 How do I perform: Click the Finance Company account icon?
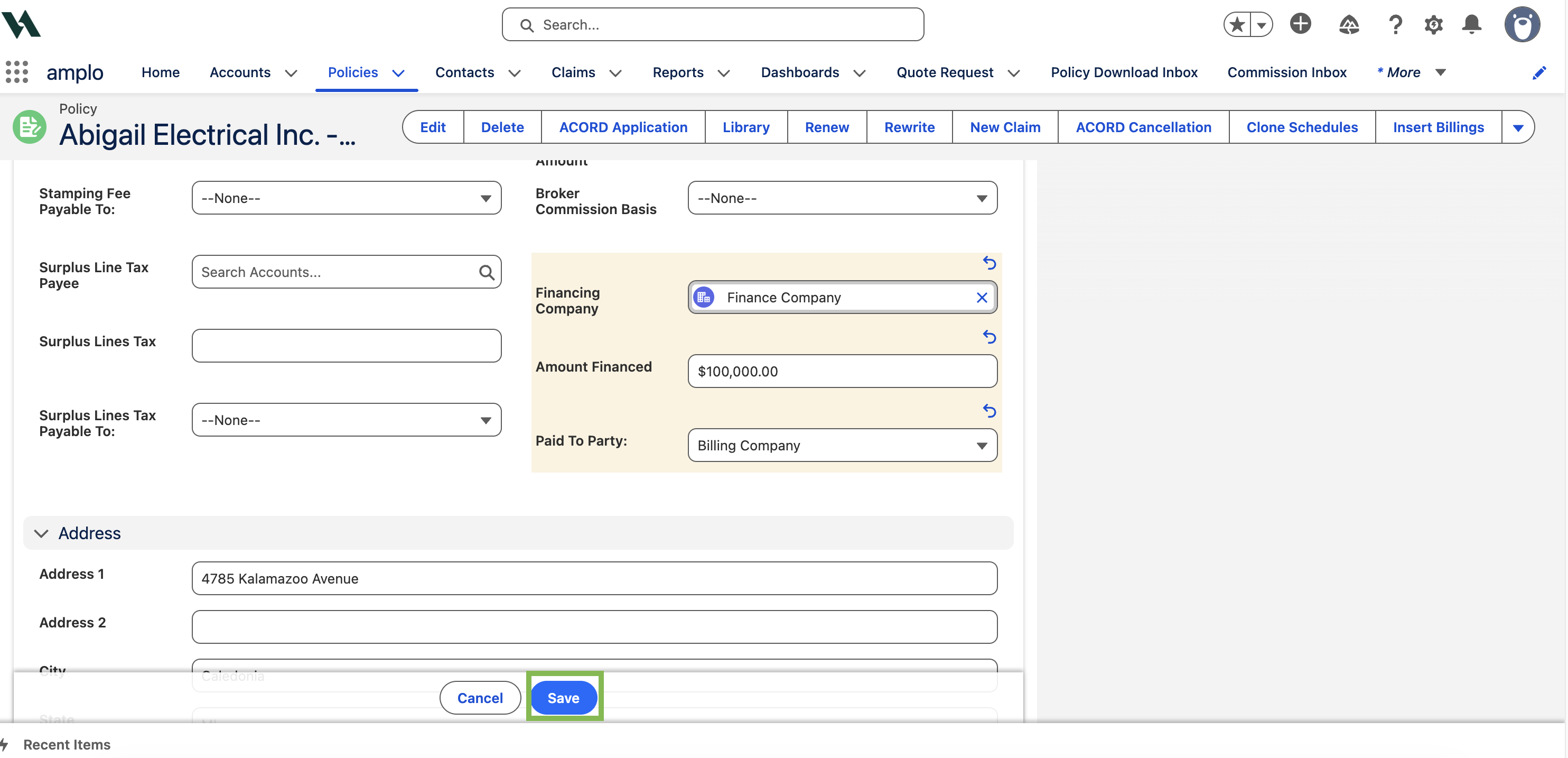(x=704, y=297)
